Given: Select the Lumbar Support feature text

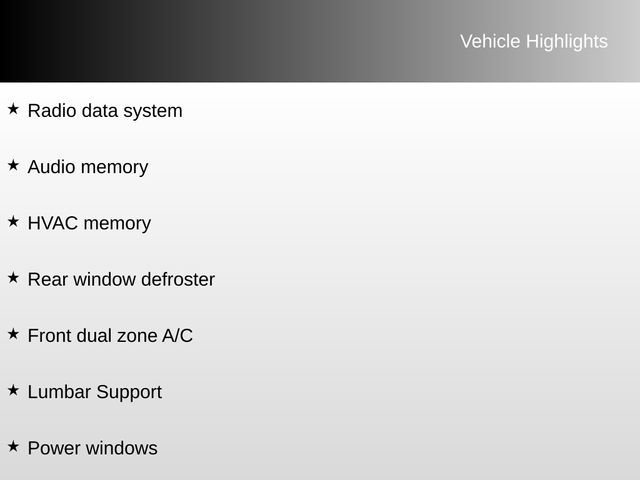Looking at the screenshot, I should (x=95, y=392).
